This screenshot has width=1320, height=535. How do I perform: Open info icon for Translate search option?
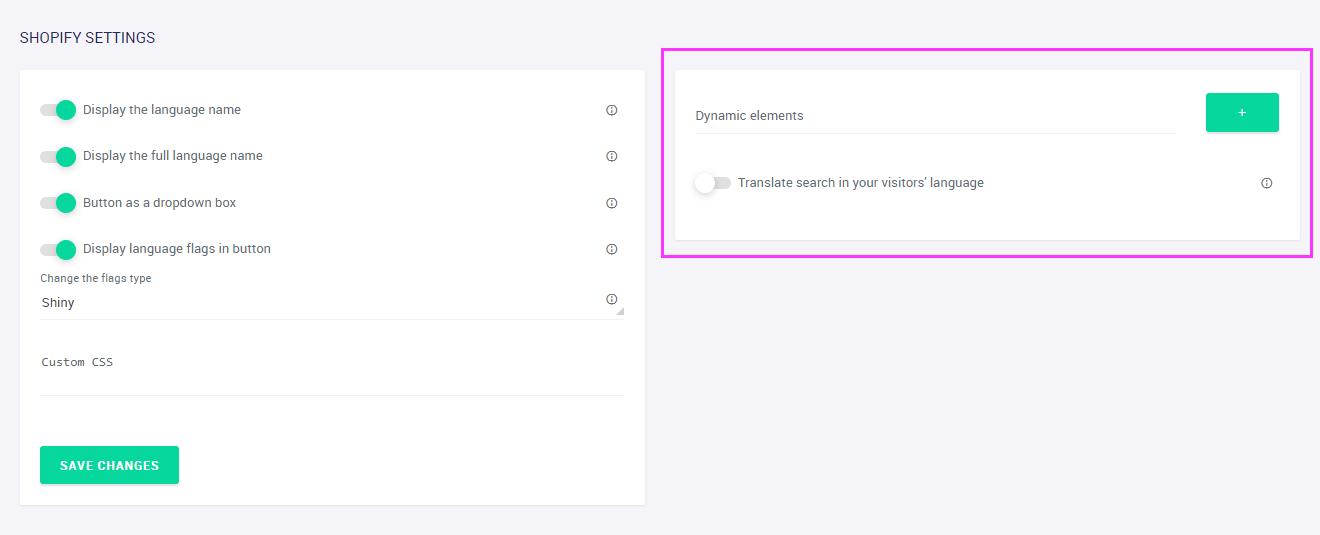coord(1267,183)
